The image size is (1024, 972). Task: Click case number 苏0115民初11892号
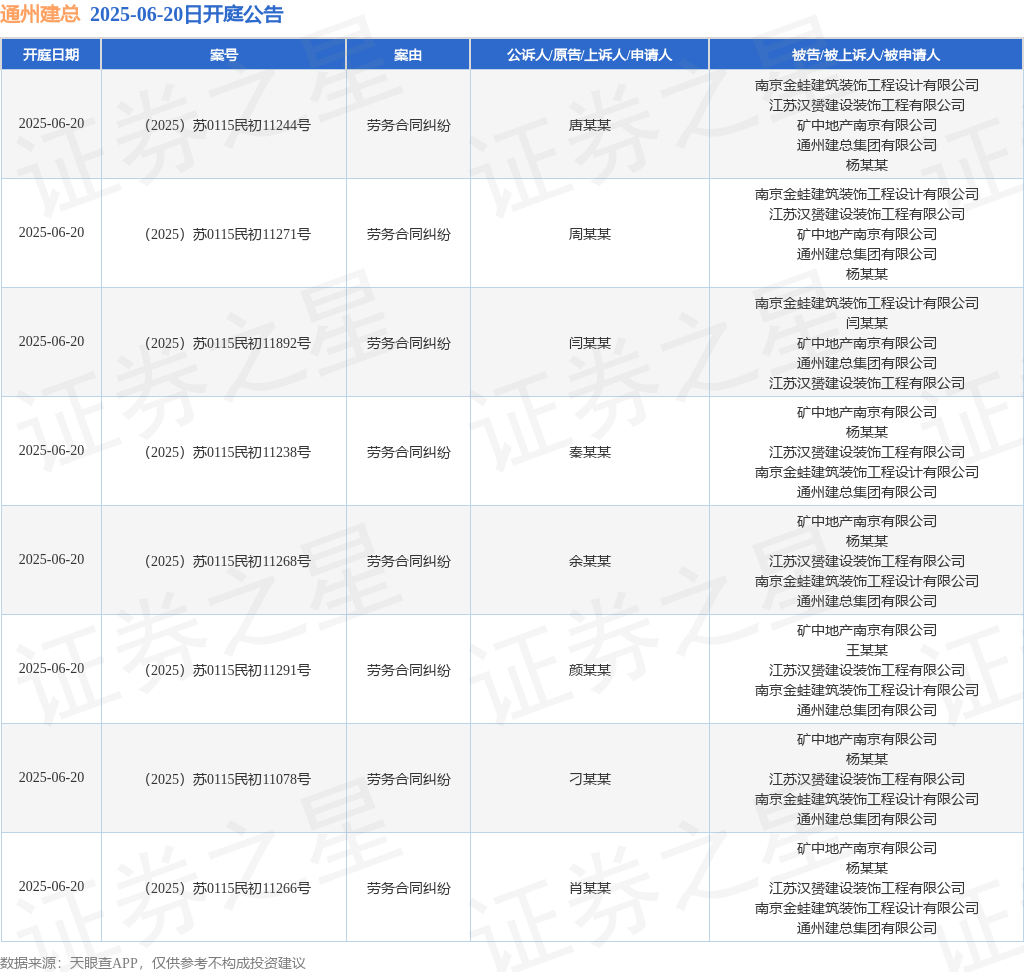pyautogui.click(x=227, y=344)
